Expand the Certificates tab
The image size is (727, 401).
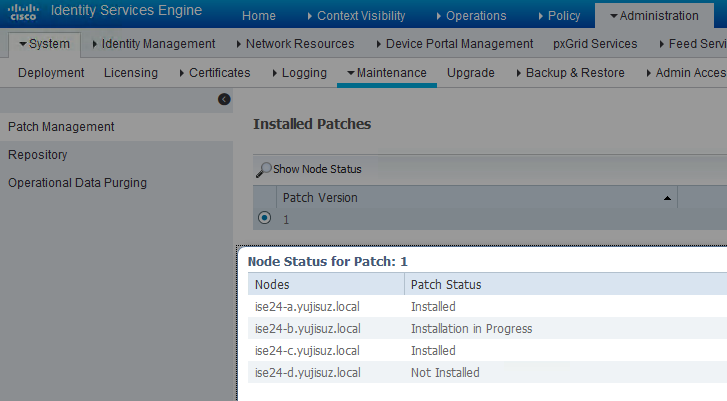pos(215,73)
